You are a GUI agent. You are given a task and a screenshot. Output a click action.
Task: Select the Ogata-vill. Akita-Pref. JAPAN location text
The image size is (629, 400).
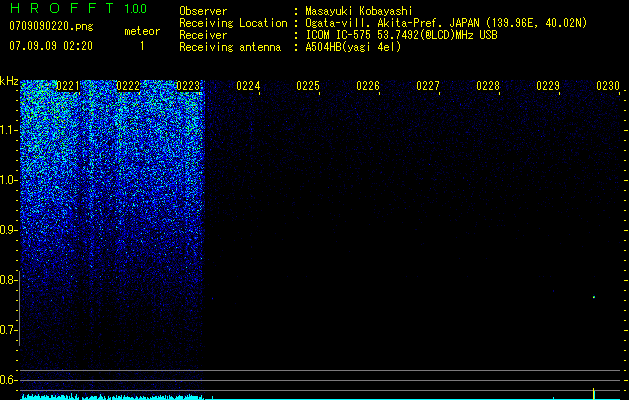point(446,23)
